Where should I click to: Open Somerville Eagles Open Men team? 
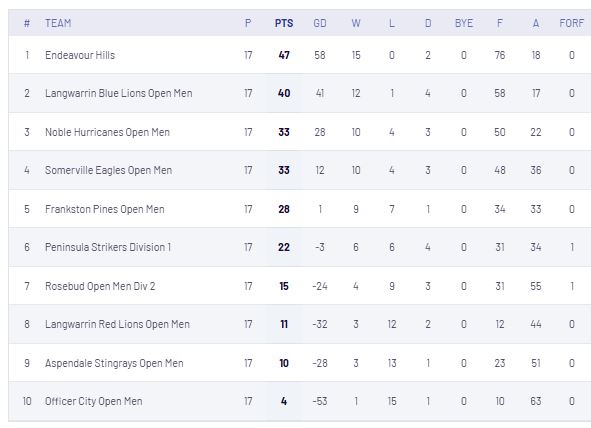(109, 170)
